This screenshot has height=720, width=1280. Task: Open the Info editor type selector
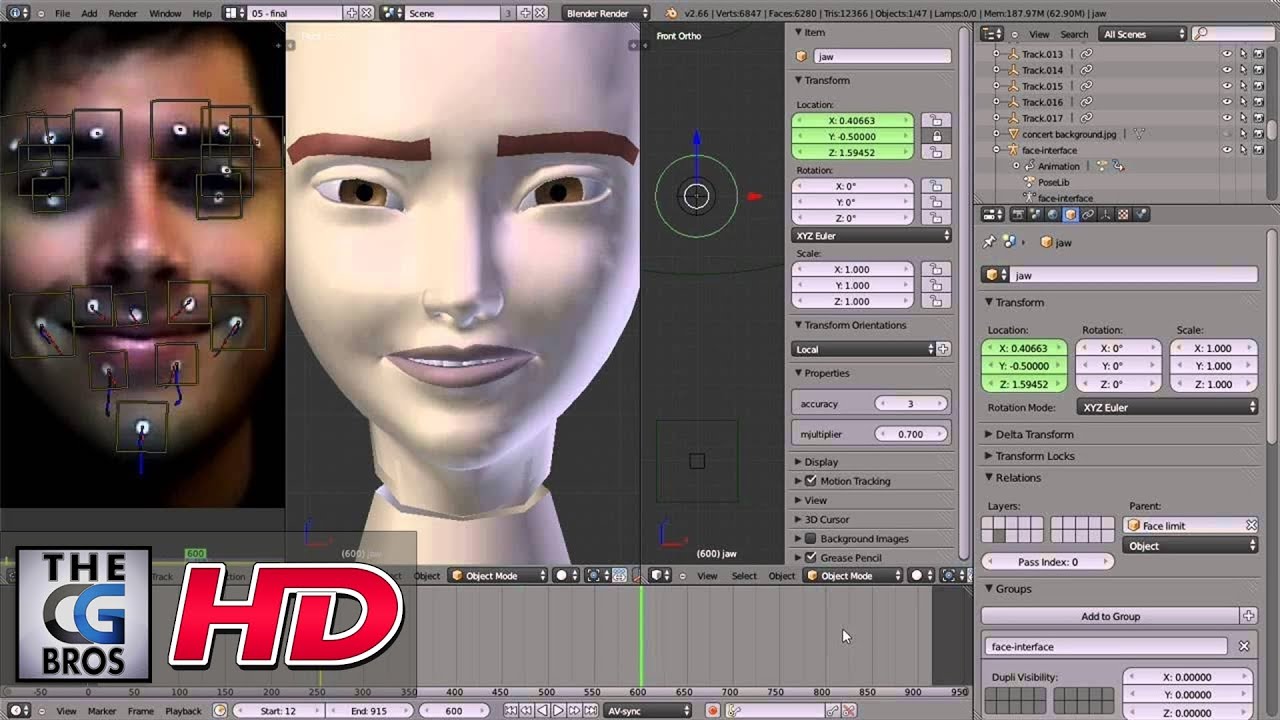[18, 13]
